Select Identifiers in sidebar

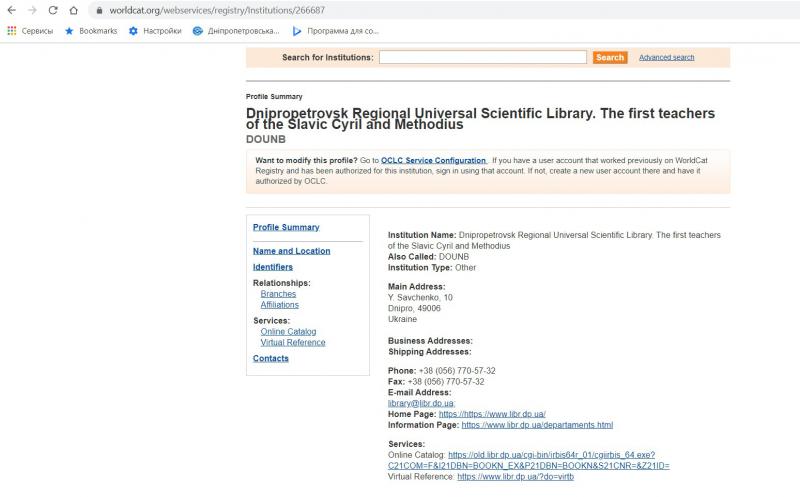[273, 267]
